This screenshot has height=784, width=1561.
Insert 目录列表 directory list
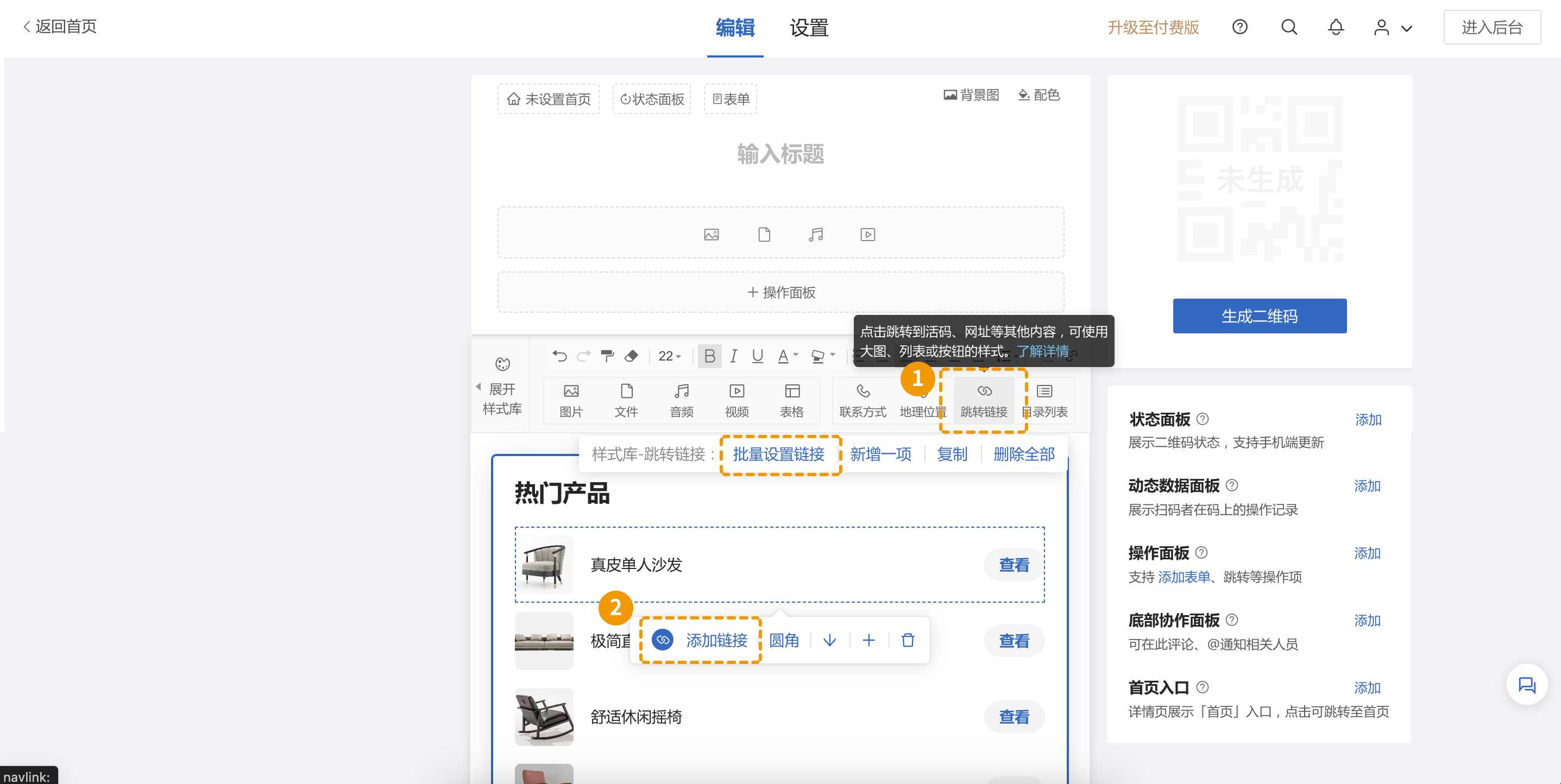coord(1044,401)
